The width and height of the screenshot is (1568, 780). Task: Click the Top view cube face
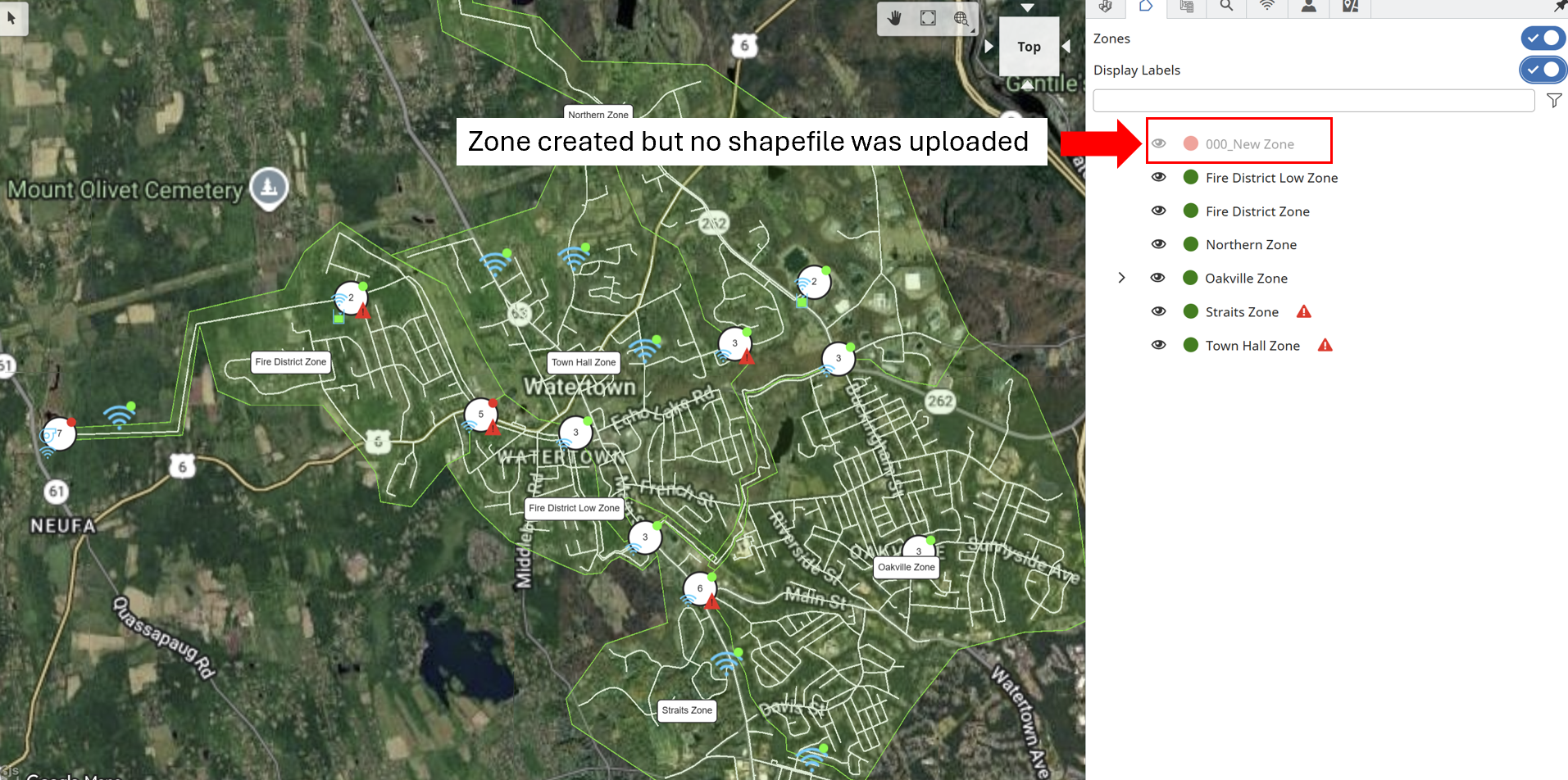[x=1029, y=47]
